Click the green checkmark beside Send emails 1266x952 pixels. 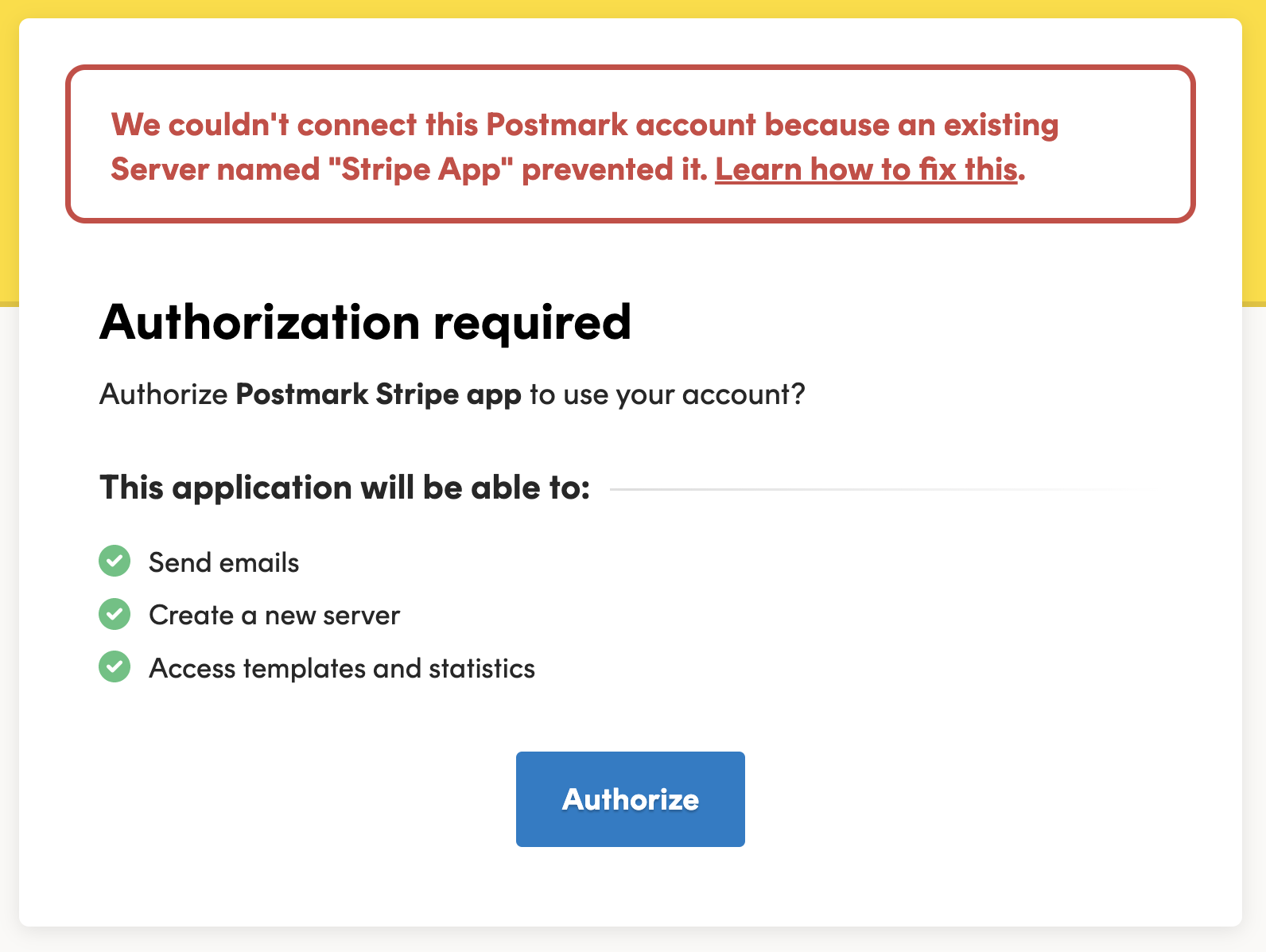coord(115,561)
